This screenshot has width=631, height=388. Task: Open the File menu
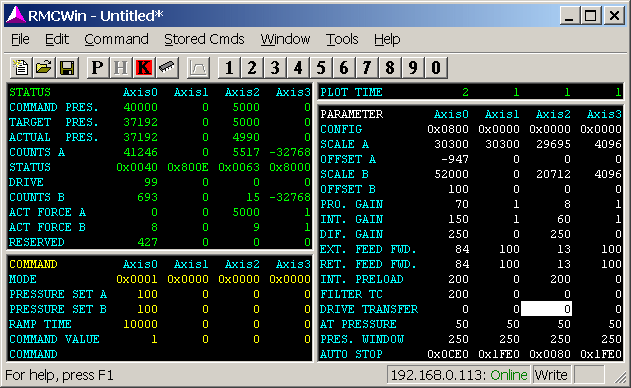pos(20,39)
